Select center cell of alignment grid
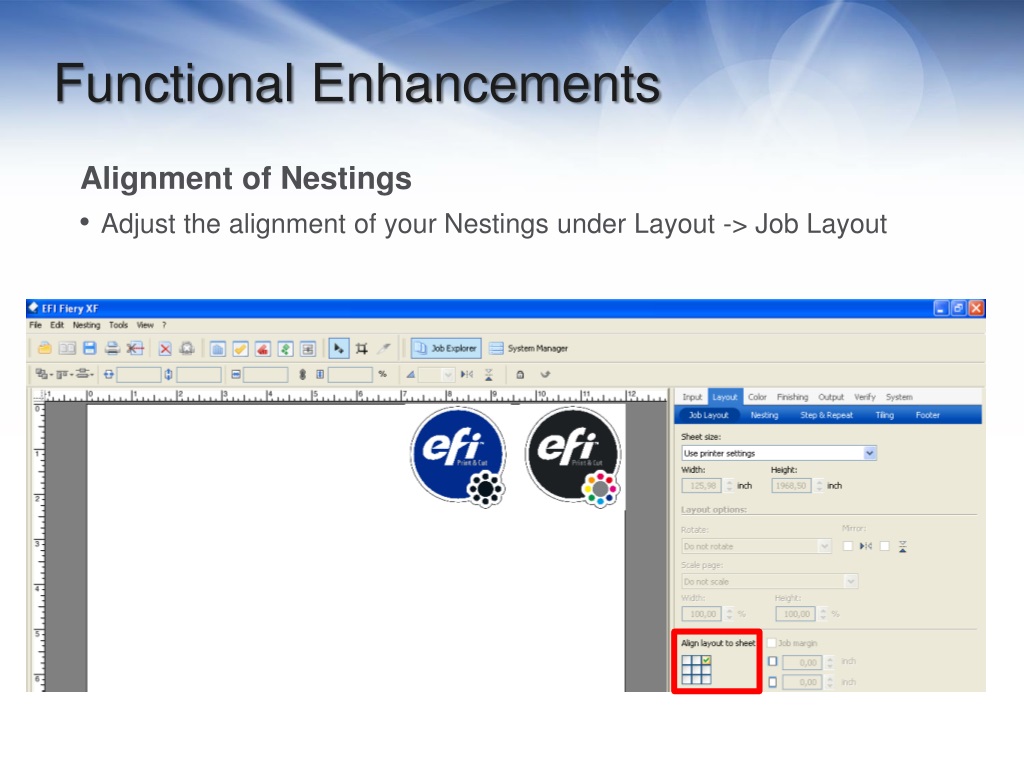Viewport: 1024px width, 768px height. click(x=696, y=670)
